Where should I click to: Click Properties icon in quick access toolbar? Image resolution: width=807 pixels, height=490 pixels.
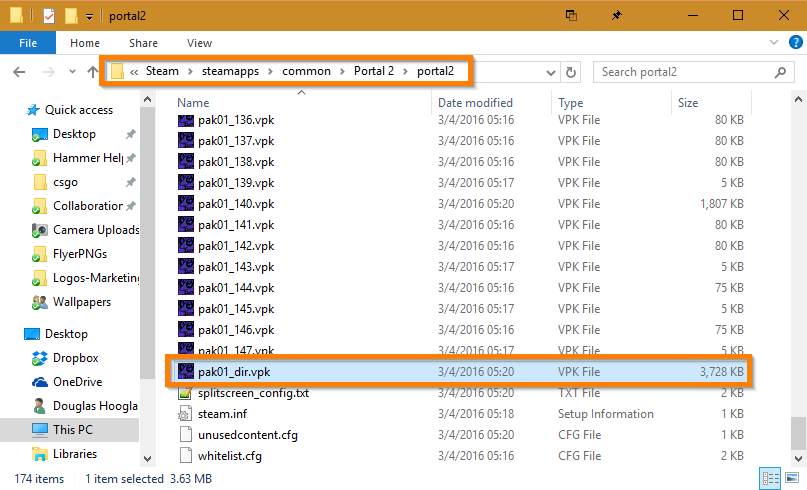[x=49, y=16]
